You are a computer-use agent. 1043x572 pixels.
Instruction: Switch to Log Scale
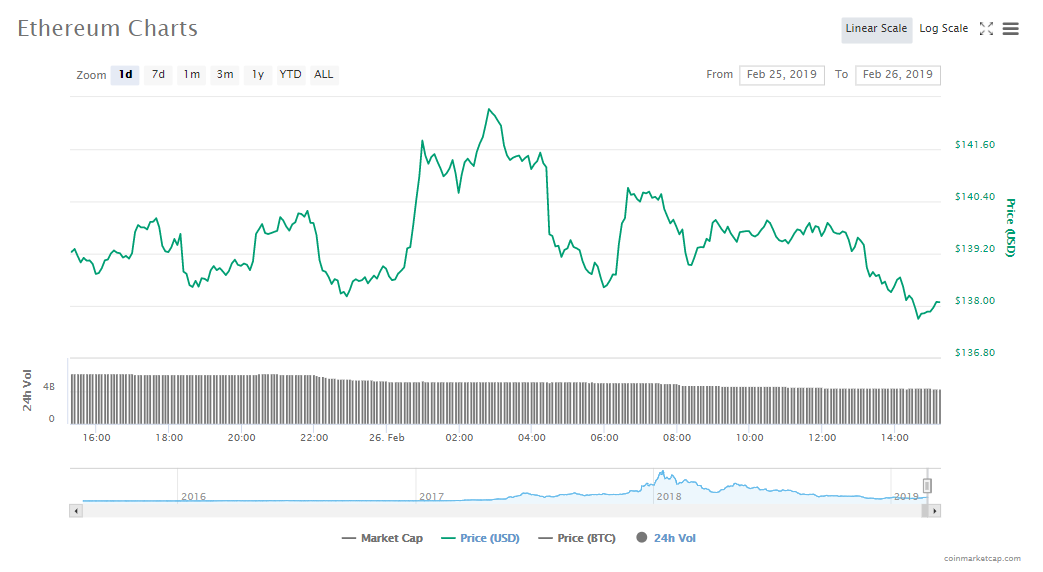(943, 29)
